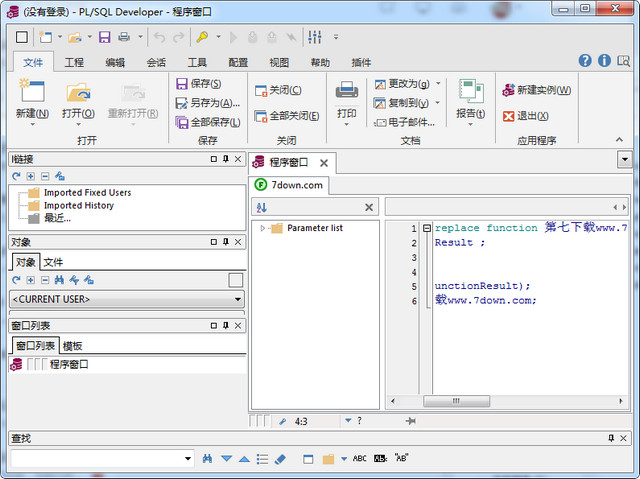Click the 全部关闭 (Close All) button

(287, 115)
